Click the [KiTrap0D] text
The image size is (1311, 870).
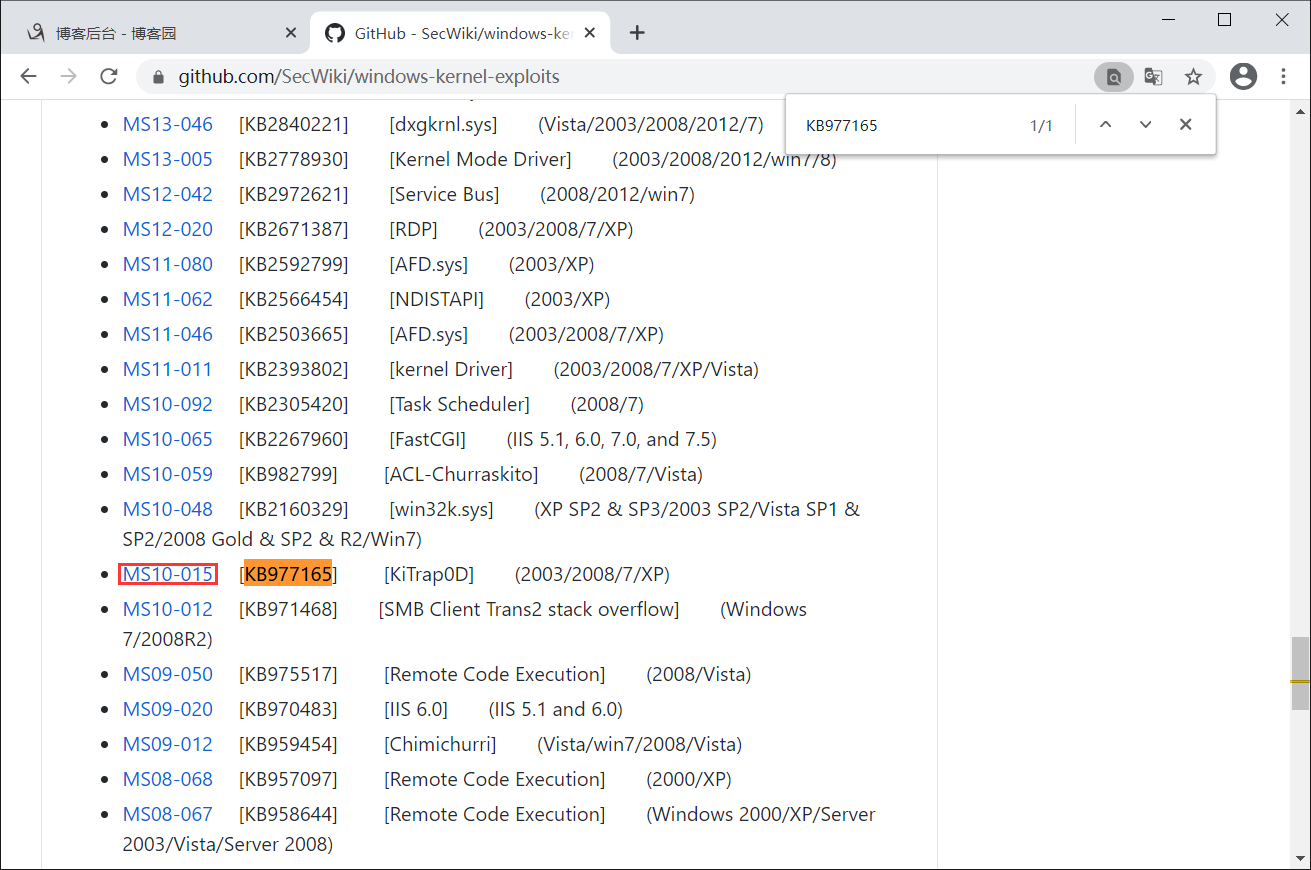point(429,574)
